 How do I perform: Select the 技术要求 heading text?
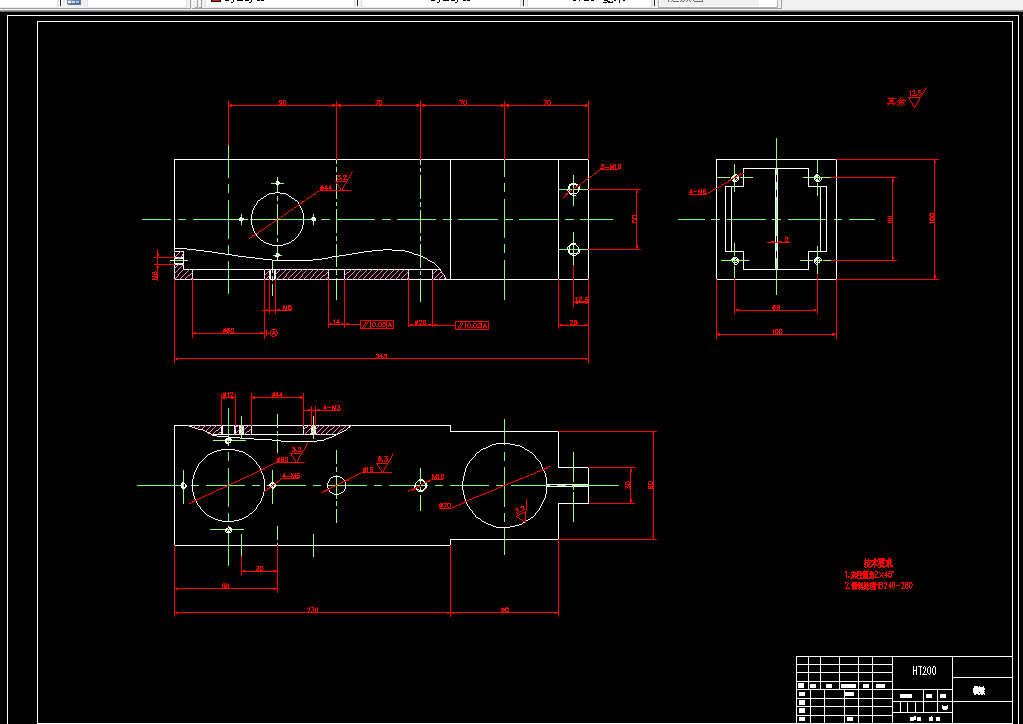tap(878, 563)
